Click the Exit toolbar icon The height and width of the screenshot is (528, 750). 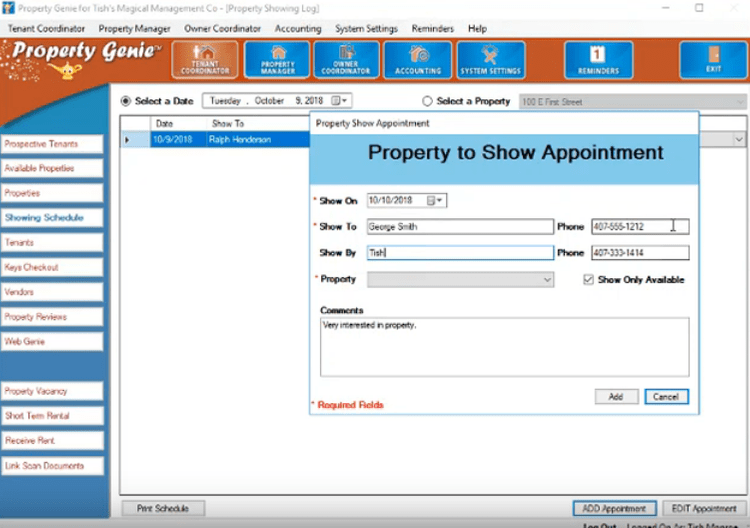(713, 60)
